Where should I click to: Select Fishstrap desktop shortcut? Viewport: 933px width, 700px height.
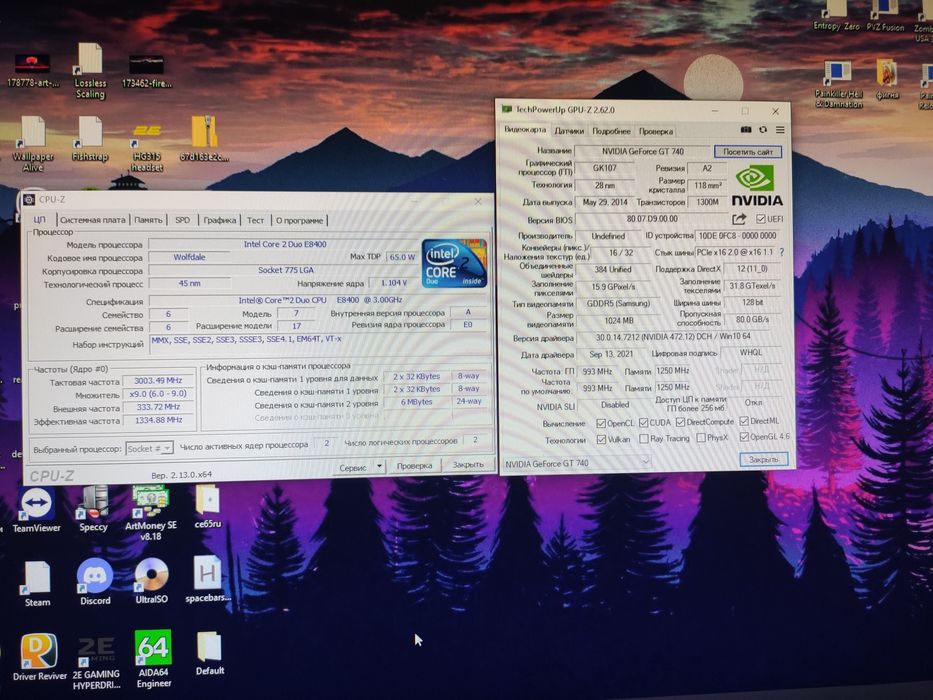tap(90, 139)
